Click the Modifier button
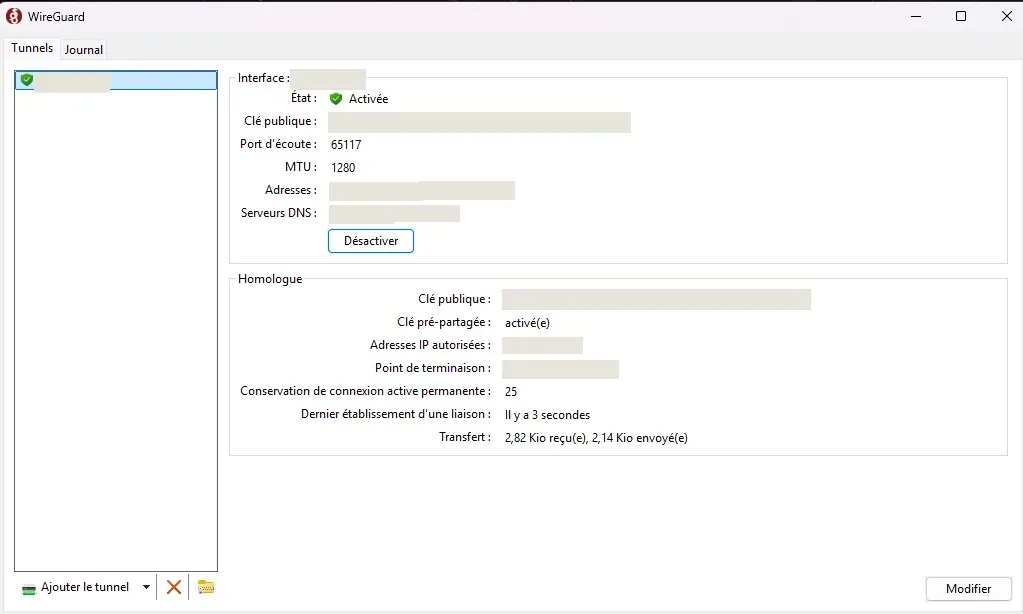 [x=968, y=589]
